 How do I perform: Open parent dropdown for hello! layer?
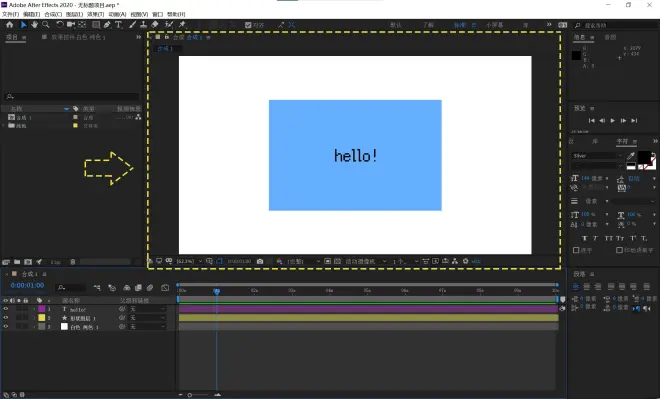[x=147, y=309]
